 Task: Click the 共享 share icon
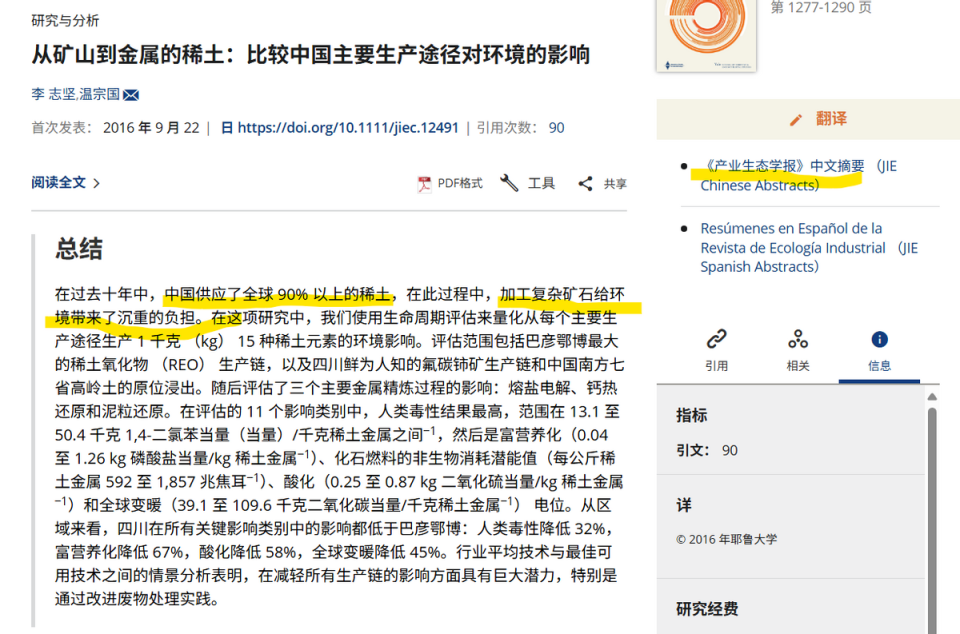point(585,184)
